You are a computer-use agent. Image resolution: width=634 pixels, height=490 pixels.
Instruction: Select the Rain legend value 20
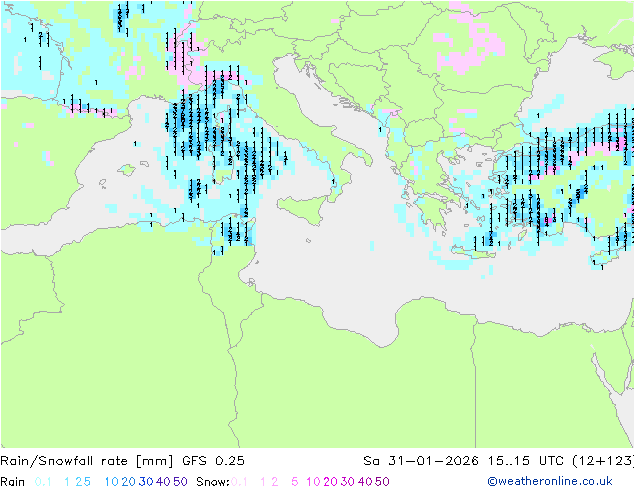(x=128, y=482)
